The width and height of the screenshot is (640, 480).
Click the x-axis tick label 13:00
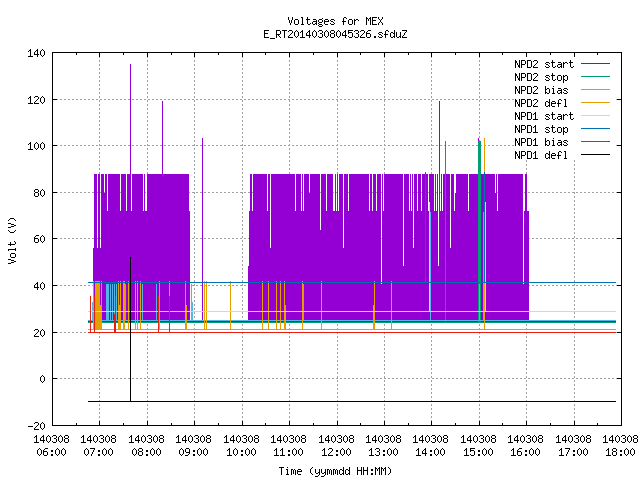[384, 452]
